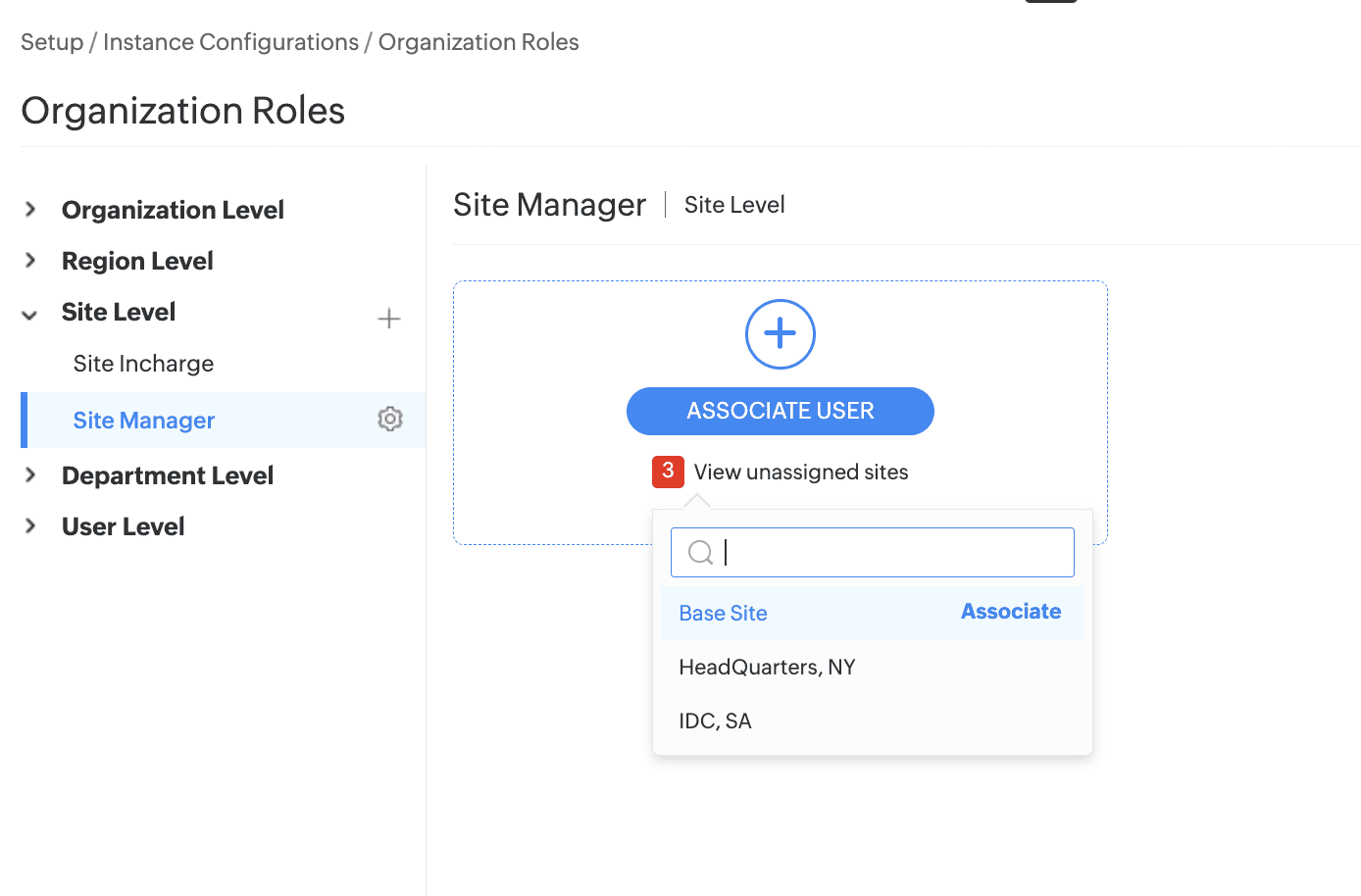Open settings gear for Site Manager role

point(390,420)
